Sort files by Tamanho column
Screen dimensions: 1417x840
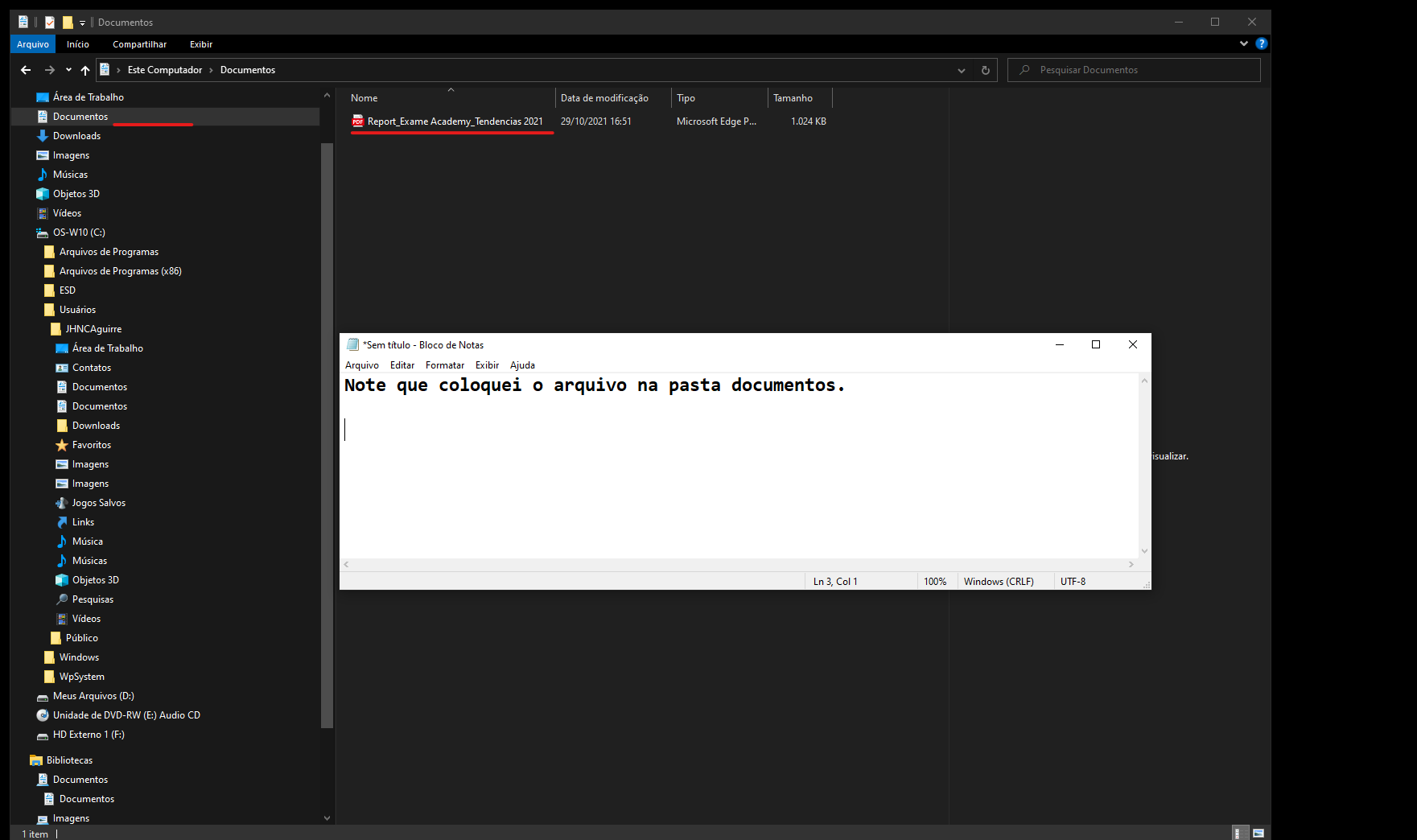[800, 98]
